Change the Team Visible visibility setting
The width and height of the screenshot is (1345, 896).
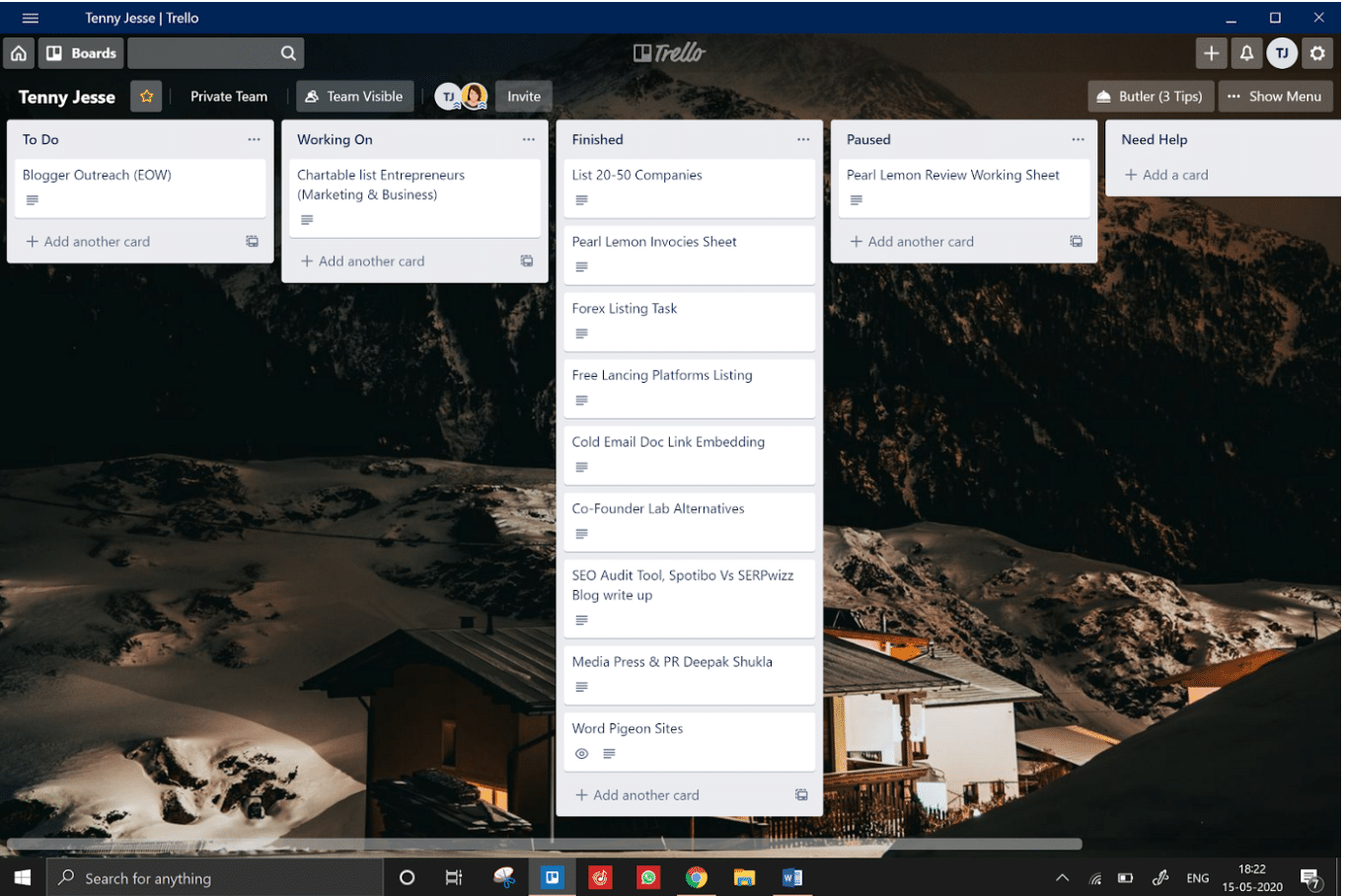pos(354,97)
